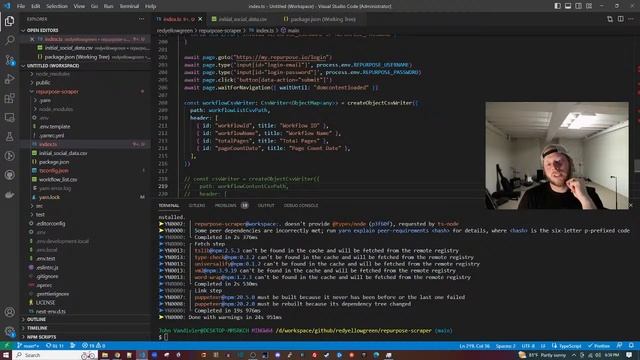Switch to the Debug Console panel tab
This screenshot has width=640, height=360.
point(301,205)
